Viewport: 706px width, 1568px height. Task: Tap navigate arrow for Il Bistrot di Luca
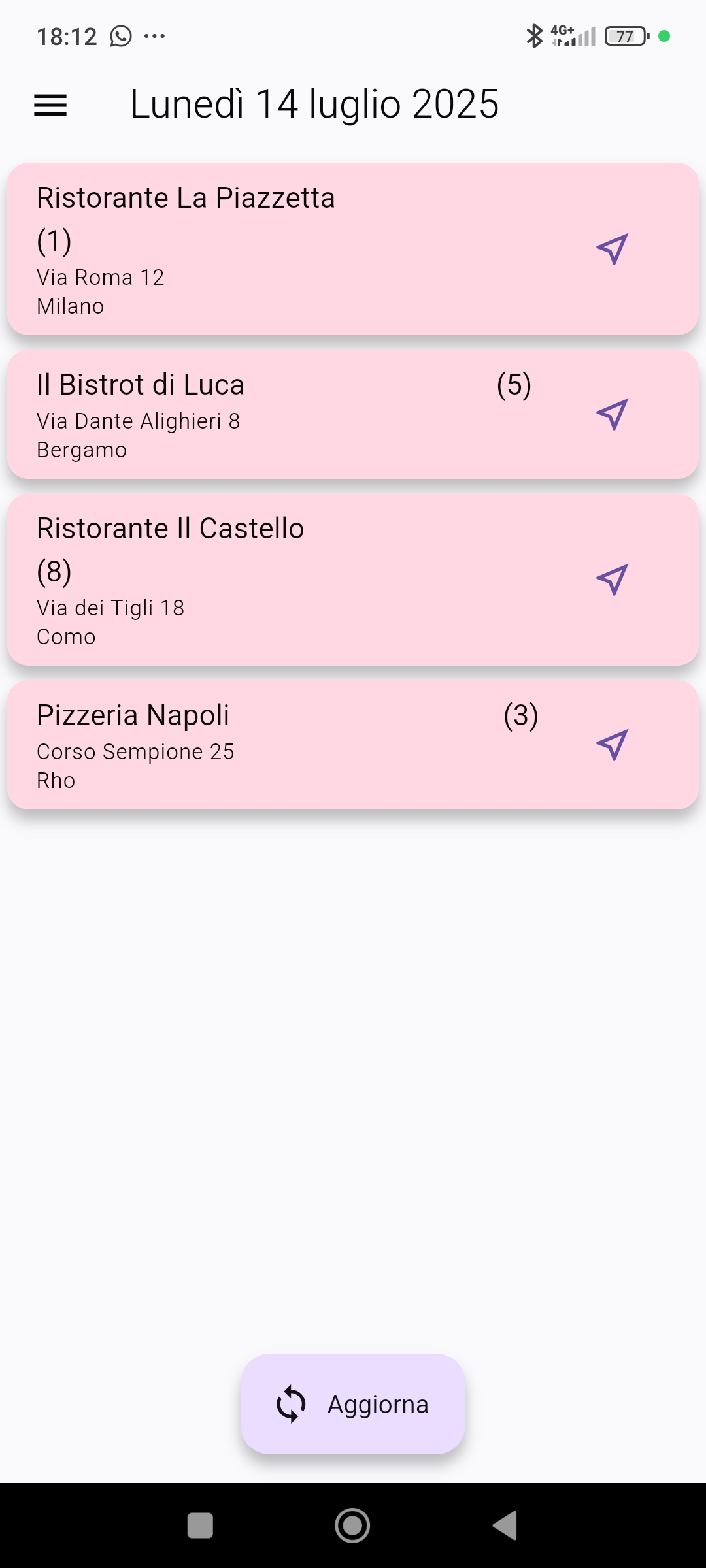click(612, 414)
